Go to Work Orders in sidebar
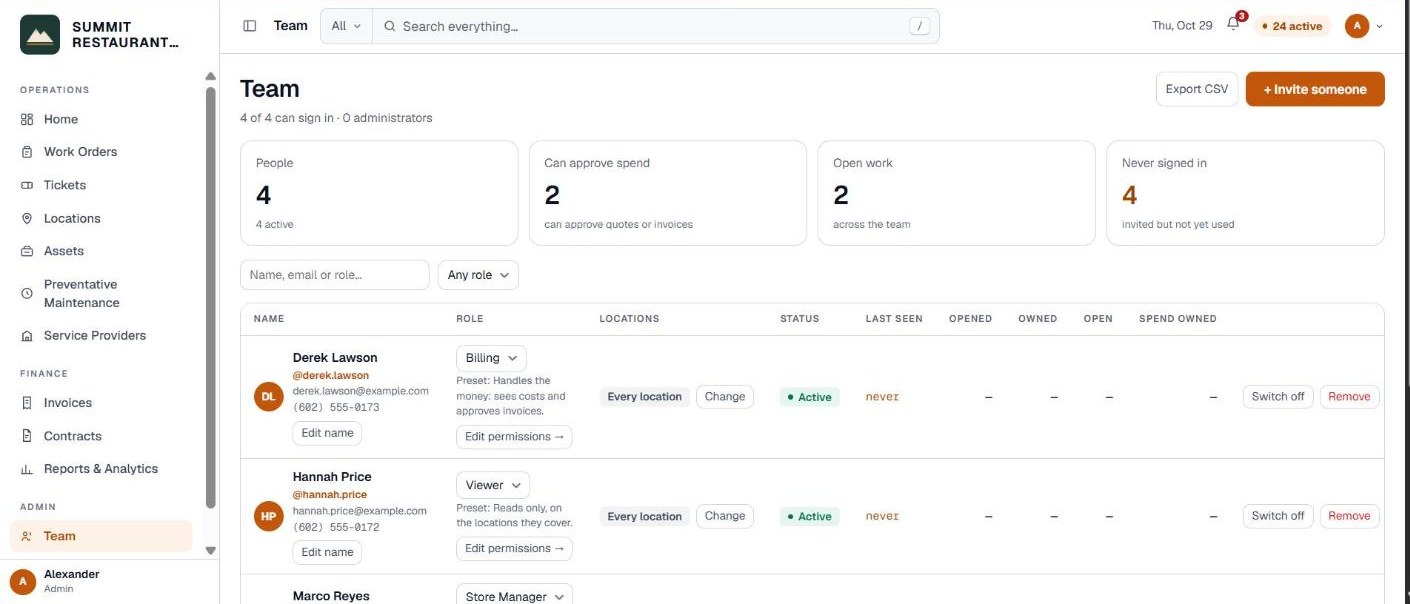 tap(80, 152)
